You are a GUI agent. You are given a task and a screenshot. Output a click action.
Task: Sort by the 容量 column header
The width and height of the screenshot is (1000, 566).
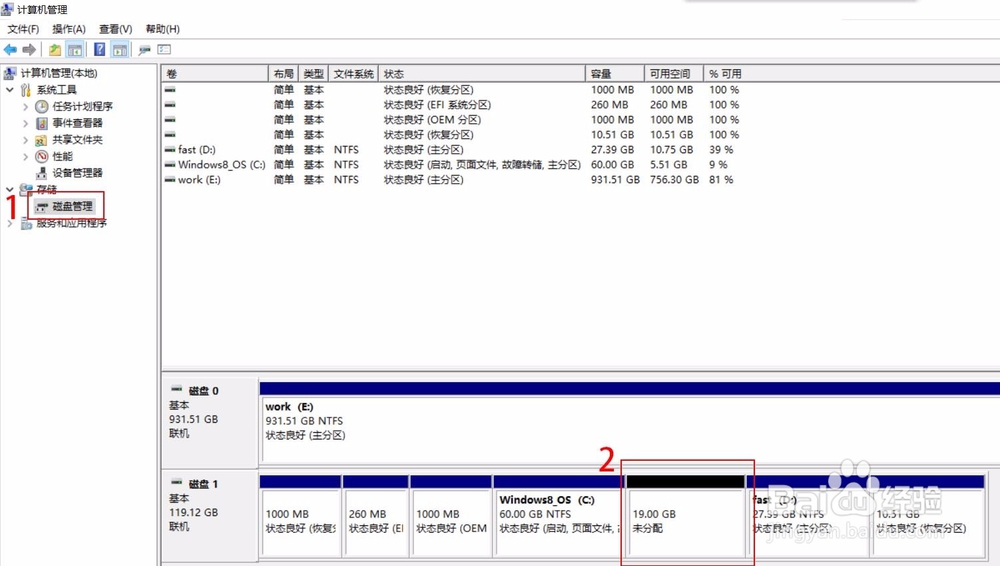[x=614, y=74]
